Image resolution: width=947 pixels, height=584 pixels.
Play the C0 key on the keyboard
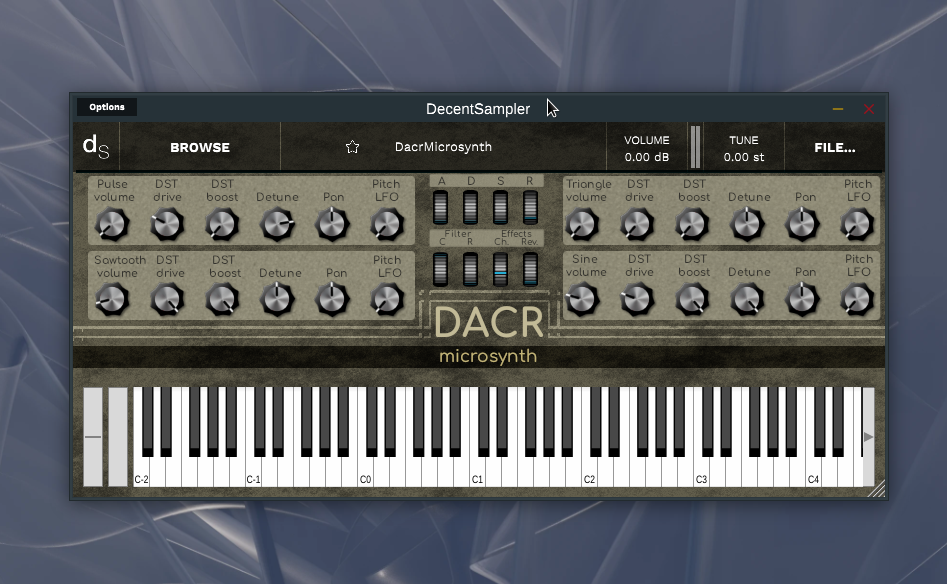click(x=365, y=472)
